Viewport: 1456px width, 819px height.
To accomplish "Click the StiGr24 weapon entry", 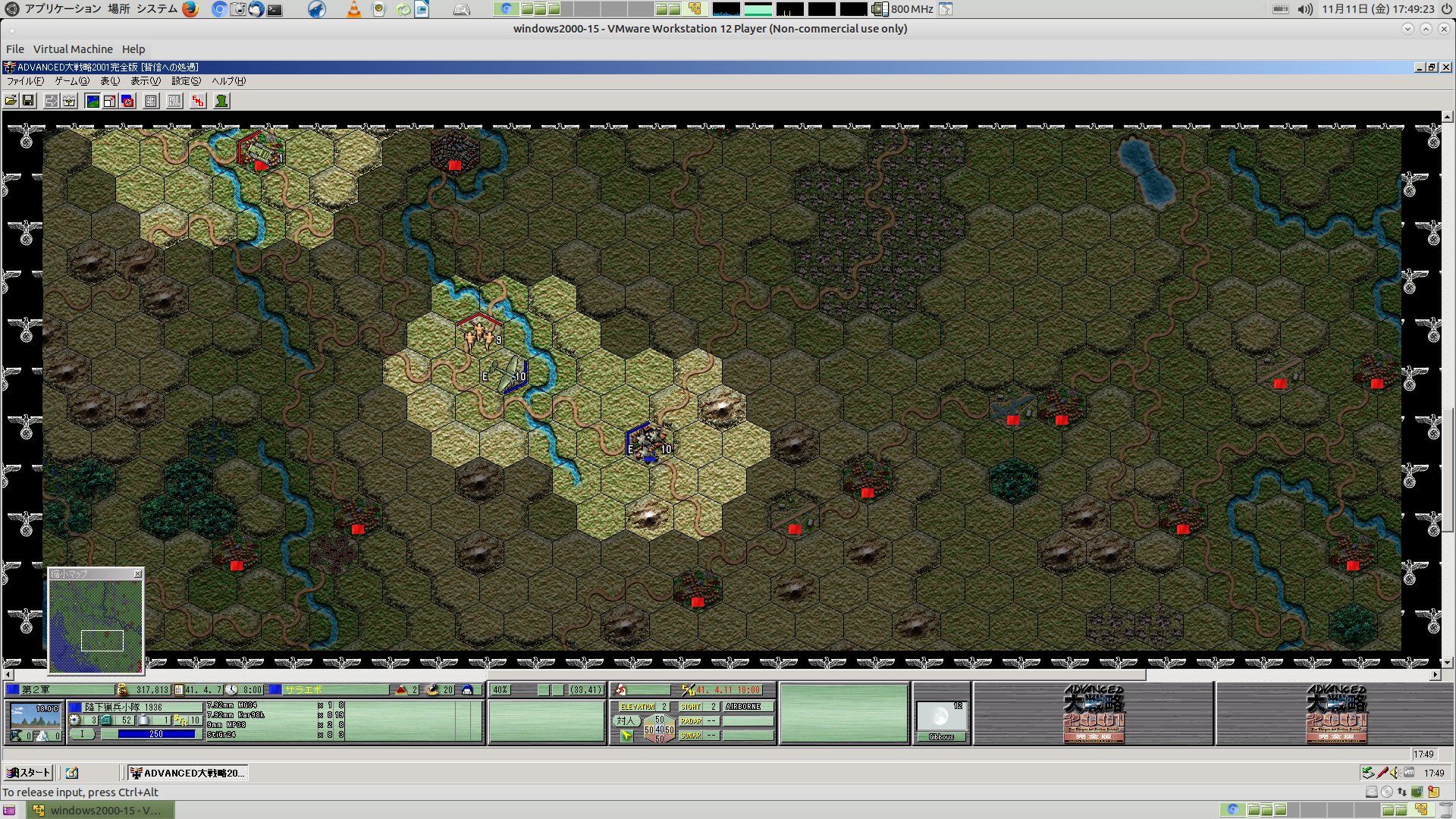I will click(x=222, y=735).
